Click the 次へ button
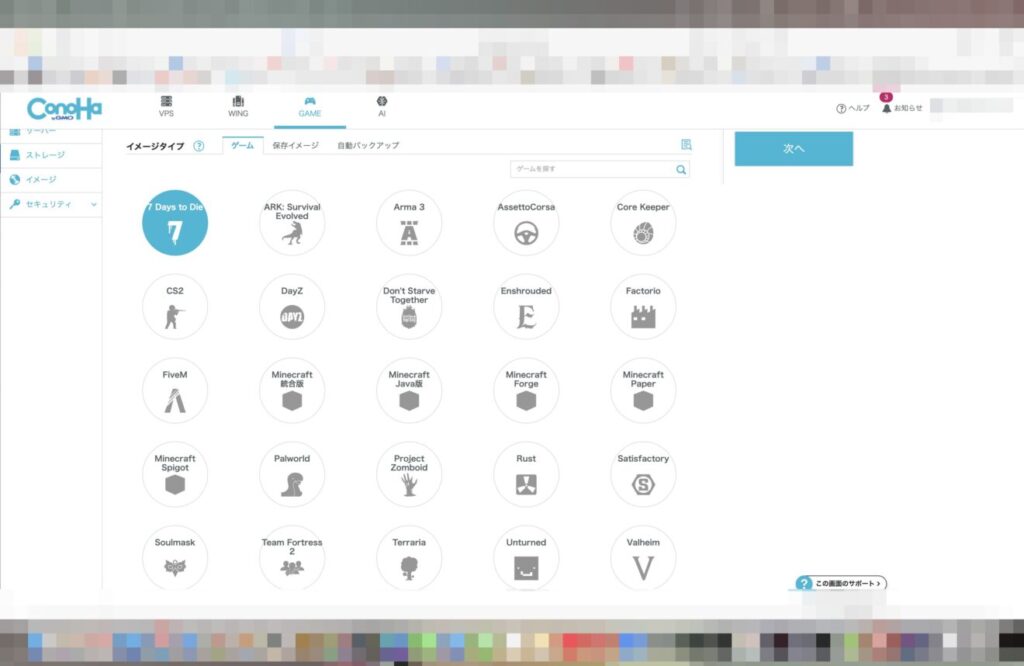Viewport: 1024px width, 666px height. [793, 149]
